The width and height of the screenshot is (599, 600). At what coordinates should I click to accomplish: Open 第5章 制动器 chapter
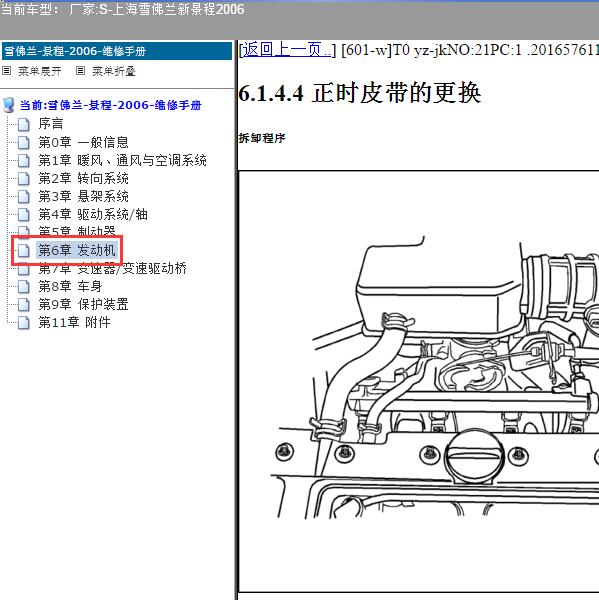[x=77, y=231]
